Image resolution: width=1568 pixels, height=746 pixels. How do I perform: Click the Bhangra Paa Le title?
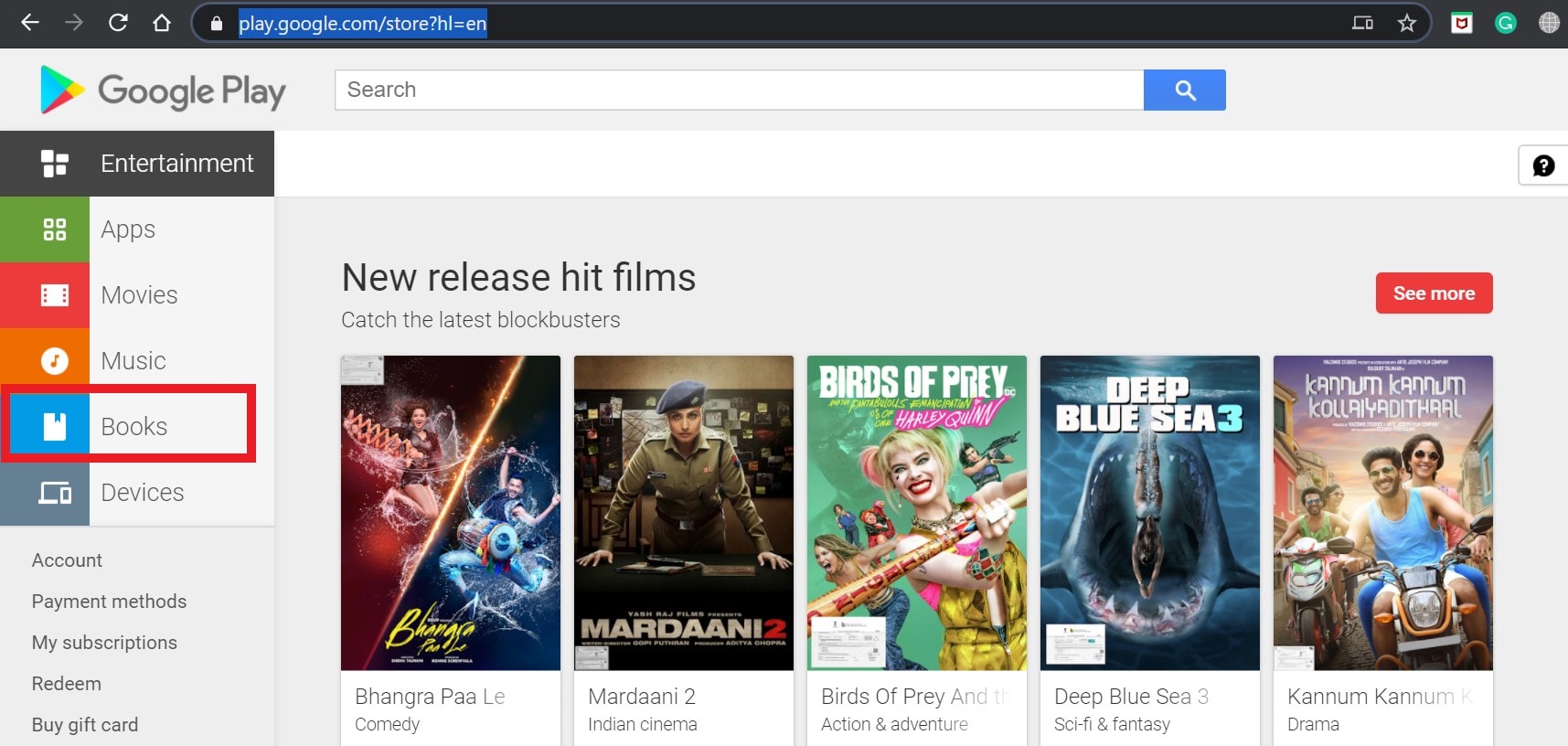pyautogui.click(x=430, y=697)
